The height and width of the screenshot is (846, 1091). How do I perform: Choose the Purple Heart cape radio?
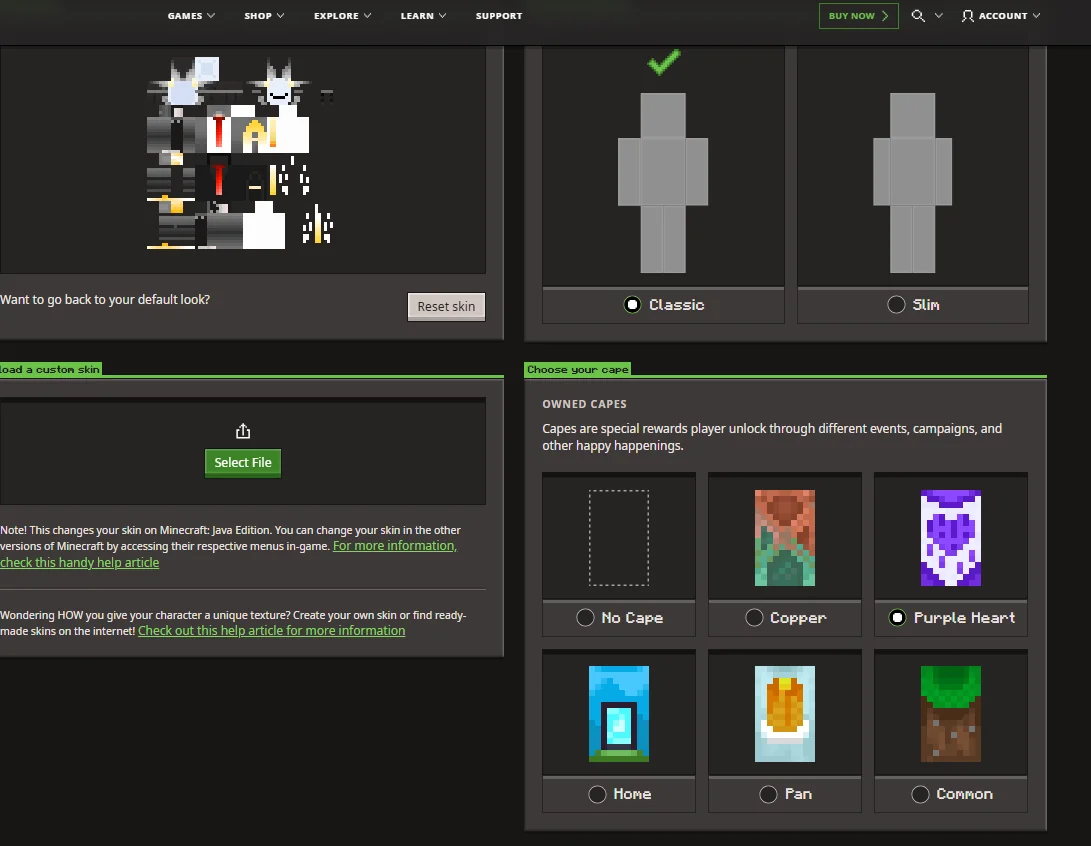point(898,618)
